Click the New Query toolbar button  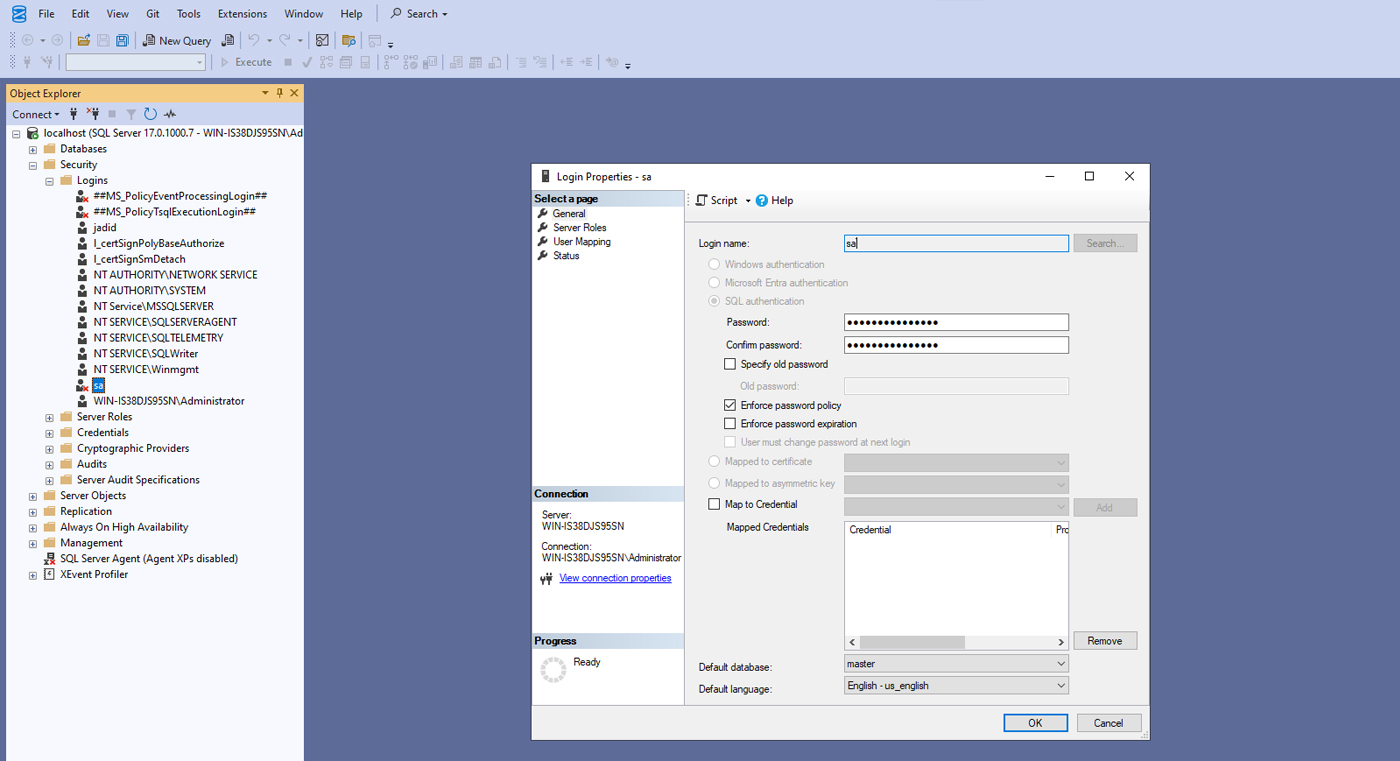click(x=177, y=41)
